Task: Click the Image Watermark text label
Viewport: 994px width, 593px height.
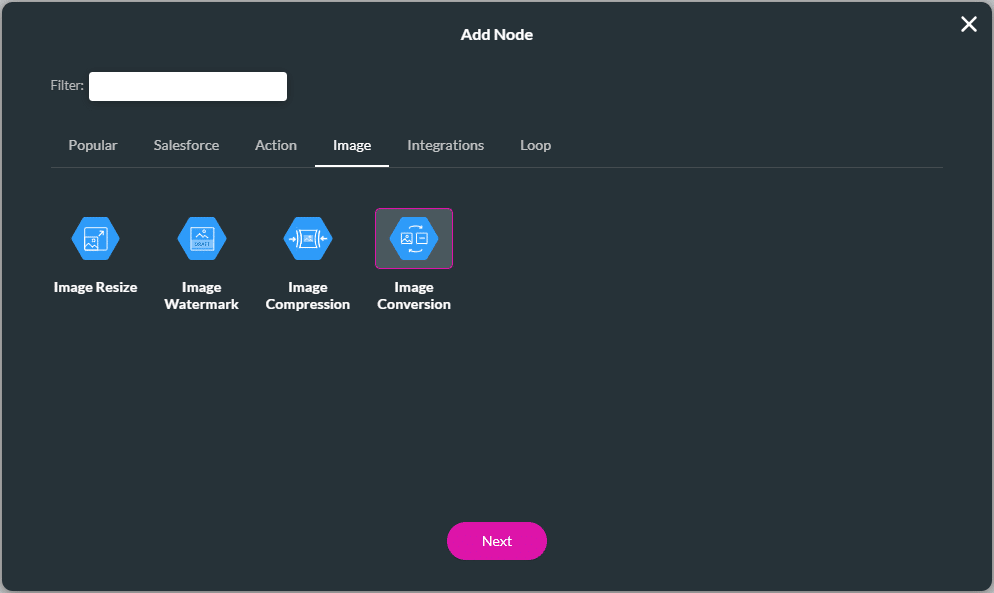Action: click(x=202, y=296)
